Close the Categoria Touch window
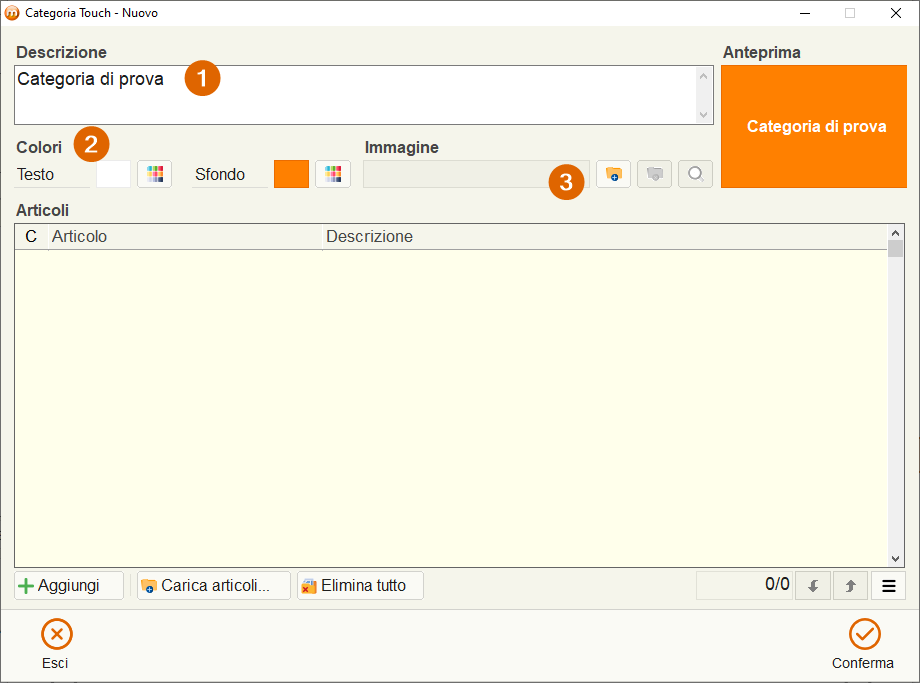The width and height of the screenshot is (920, 683). 895,13
